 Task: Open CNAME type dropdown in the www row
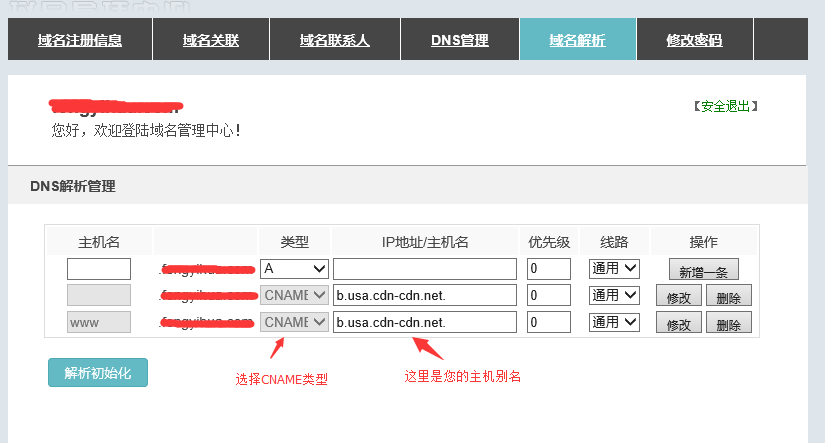(x=294, y=322)
